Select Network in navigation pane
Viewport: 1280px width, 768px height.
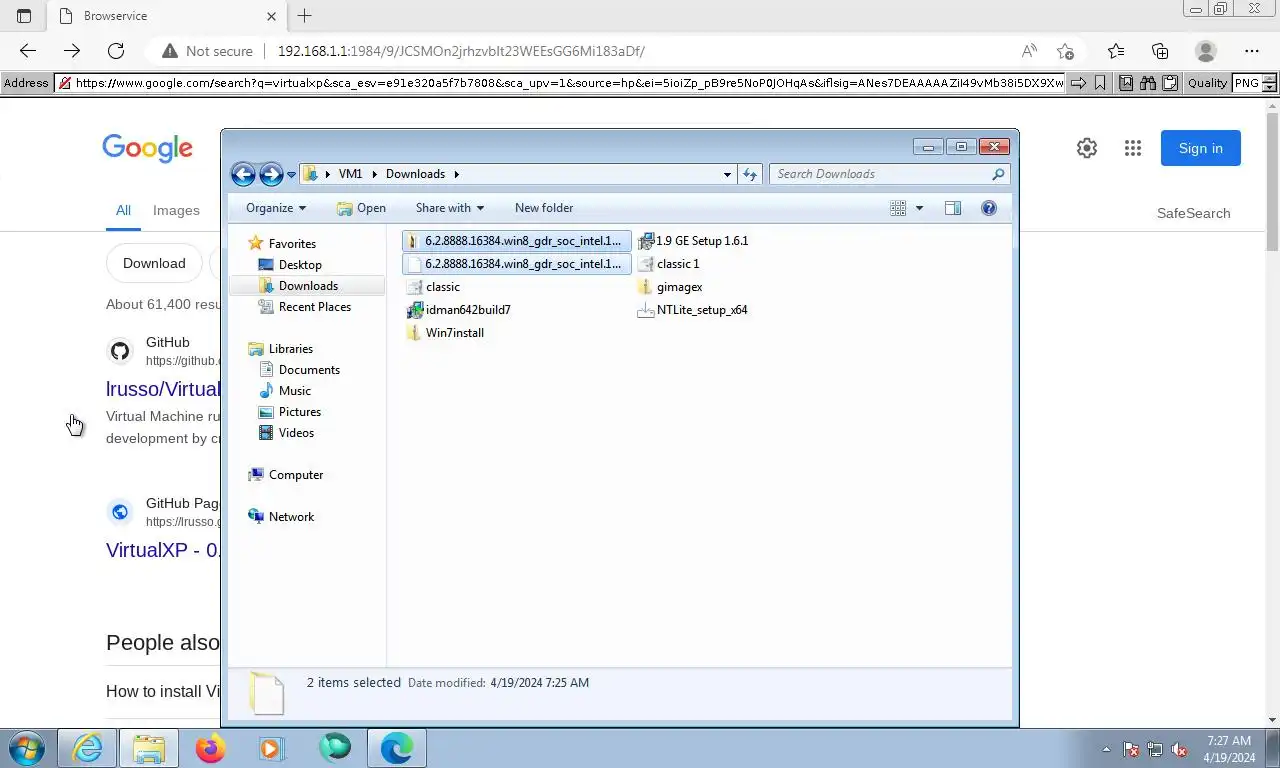point(291,517)
